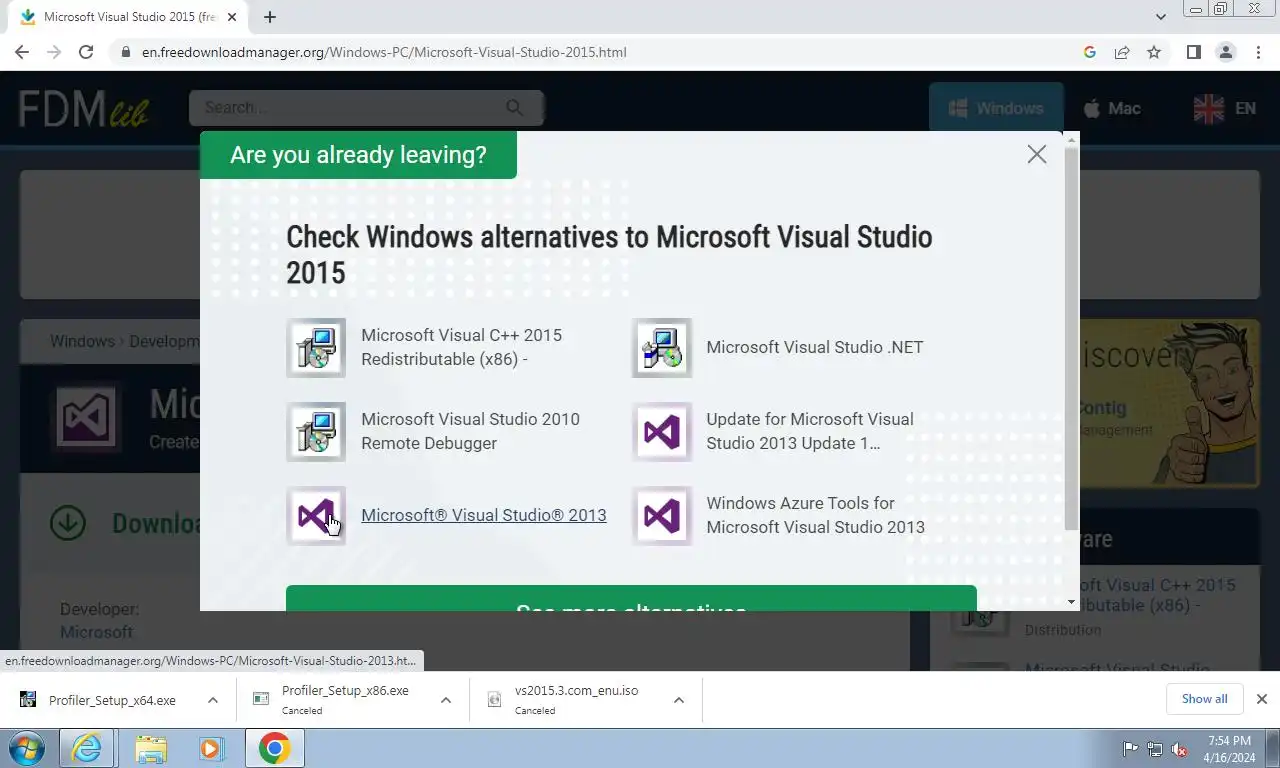Click the taskbar clock showing 7:54 PM

point(1229,749)
